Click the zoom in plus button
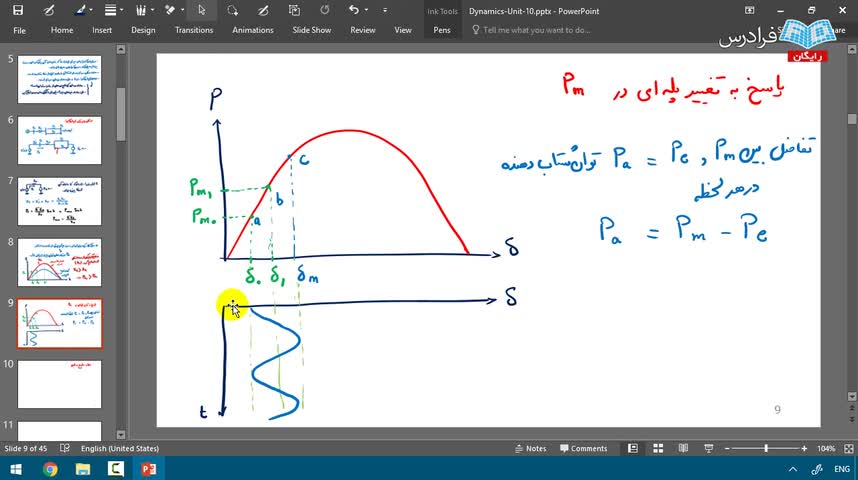Screen dimensions: 858x480 click(x=804, y=448)
